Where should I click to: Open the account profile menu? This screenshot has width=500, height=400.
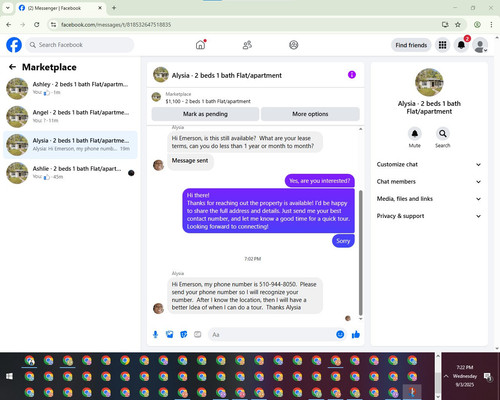point(480,45)
